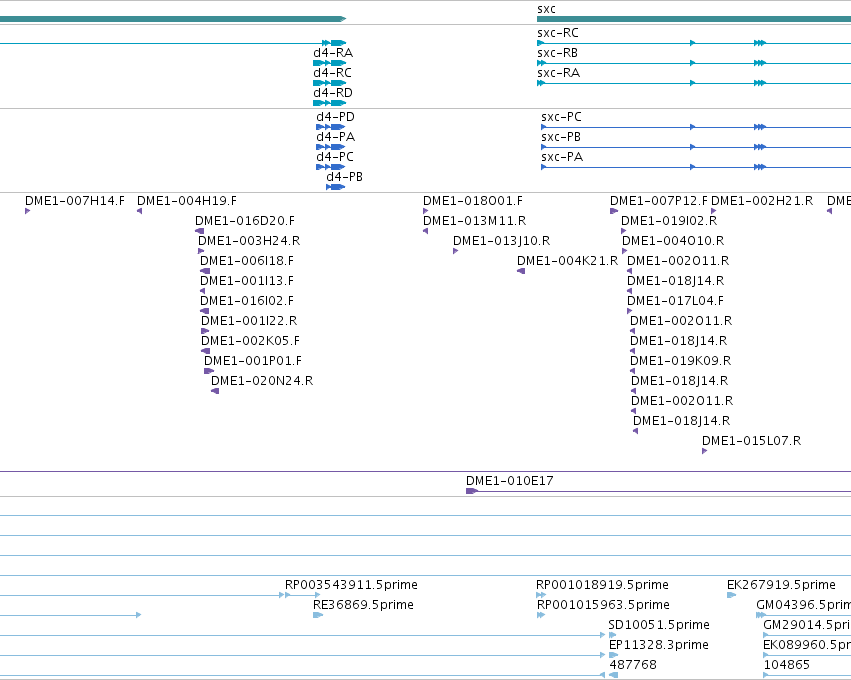Select the sxc gene label
Image resolution: width=851 pixels, height=680 pixels.
pyautogui.click(x=546, y=9)
